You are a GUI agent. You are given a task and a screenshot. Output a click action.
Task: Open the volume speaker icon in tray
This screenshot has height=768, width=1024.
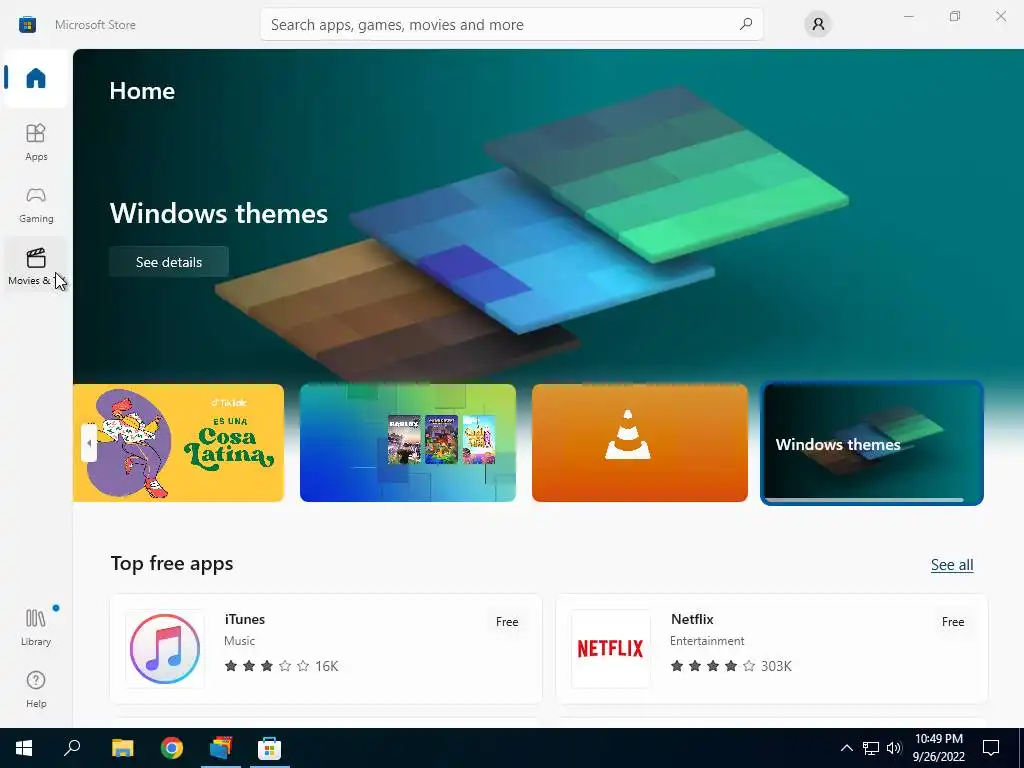(894, 748)
